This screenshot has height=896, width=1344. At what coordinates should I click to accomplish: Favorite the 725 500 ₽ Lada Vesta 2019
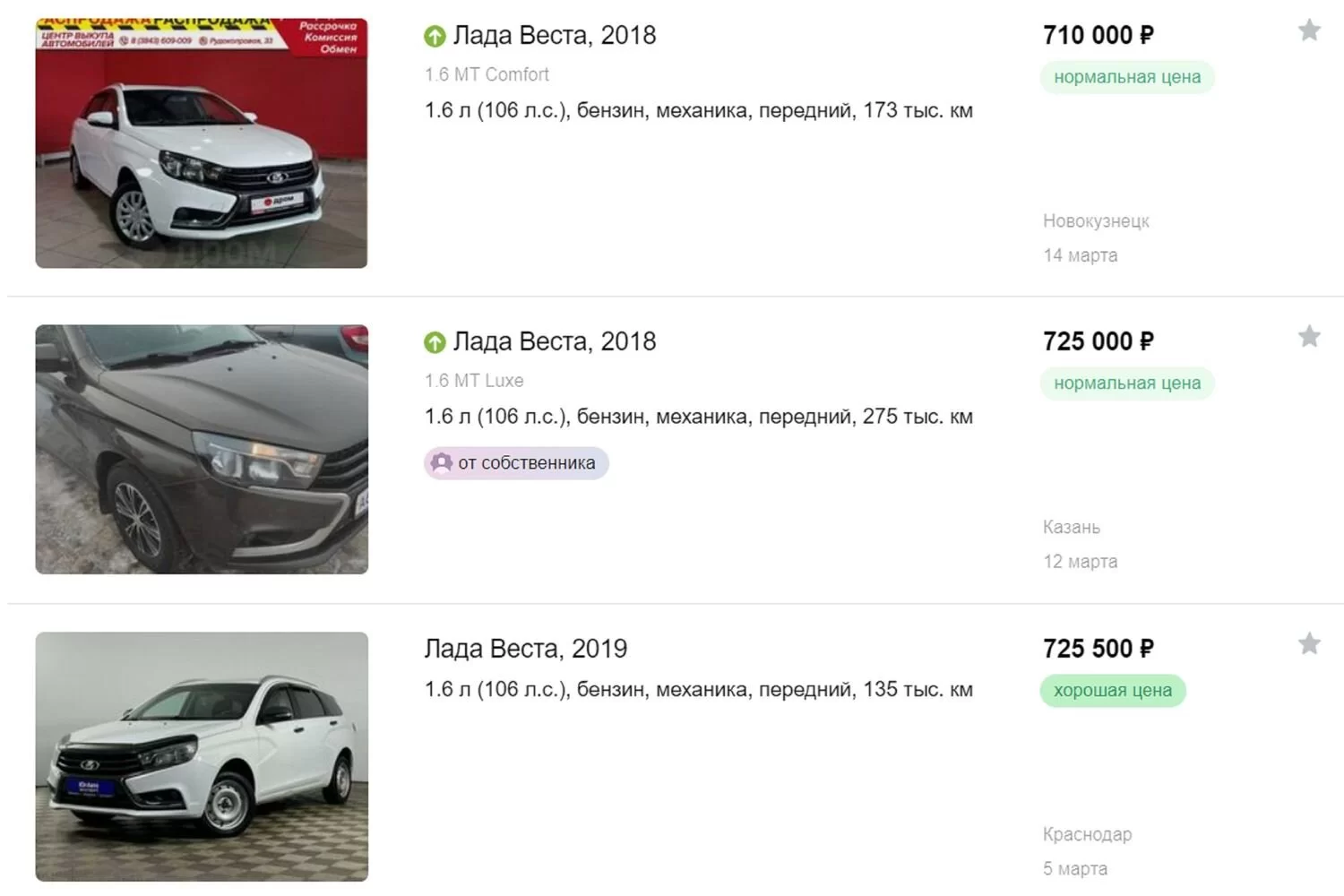[1309, 643]
